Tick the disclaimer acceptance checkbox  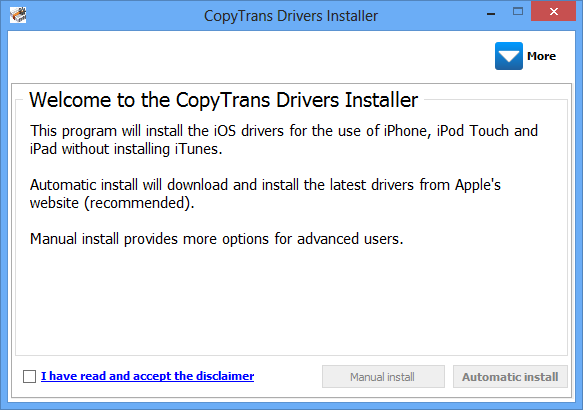tap(29, 376)
